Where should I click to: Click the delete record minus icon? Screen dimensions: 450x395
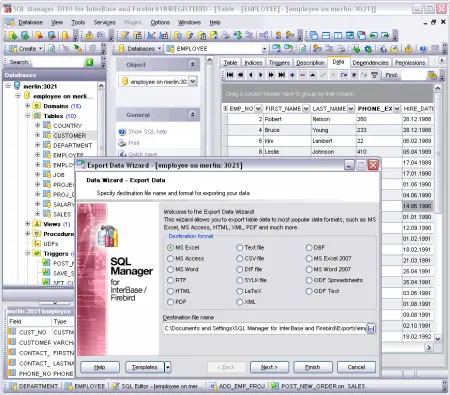tap(302, 75)
